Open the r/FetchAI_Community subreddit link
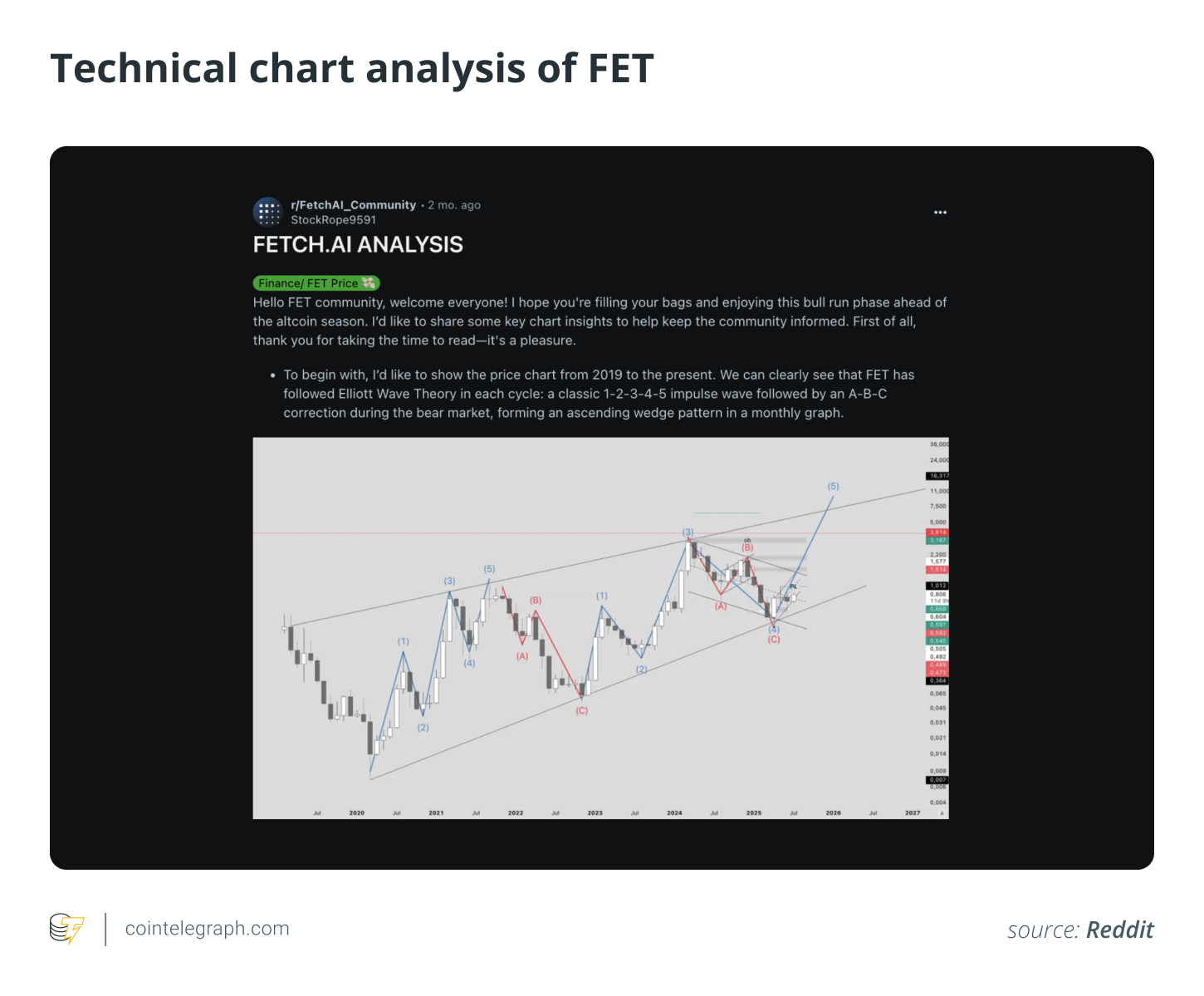 (353, 205)
